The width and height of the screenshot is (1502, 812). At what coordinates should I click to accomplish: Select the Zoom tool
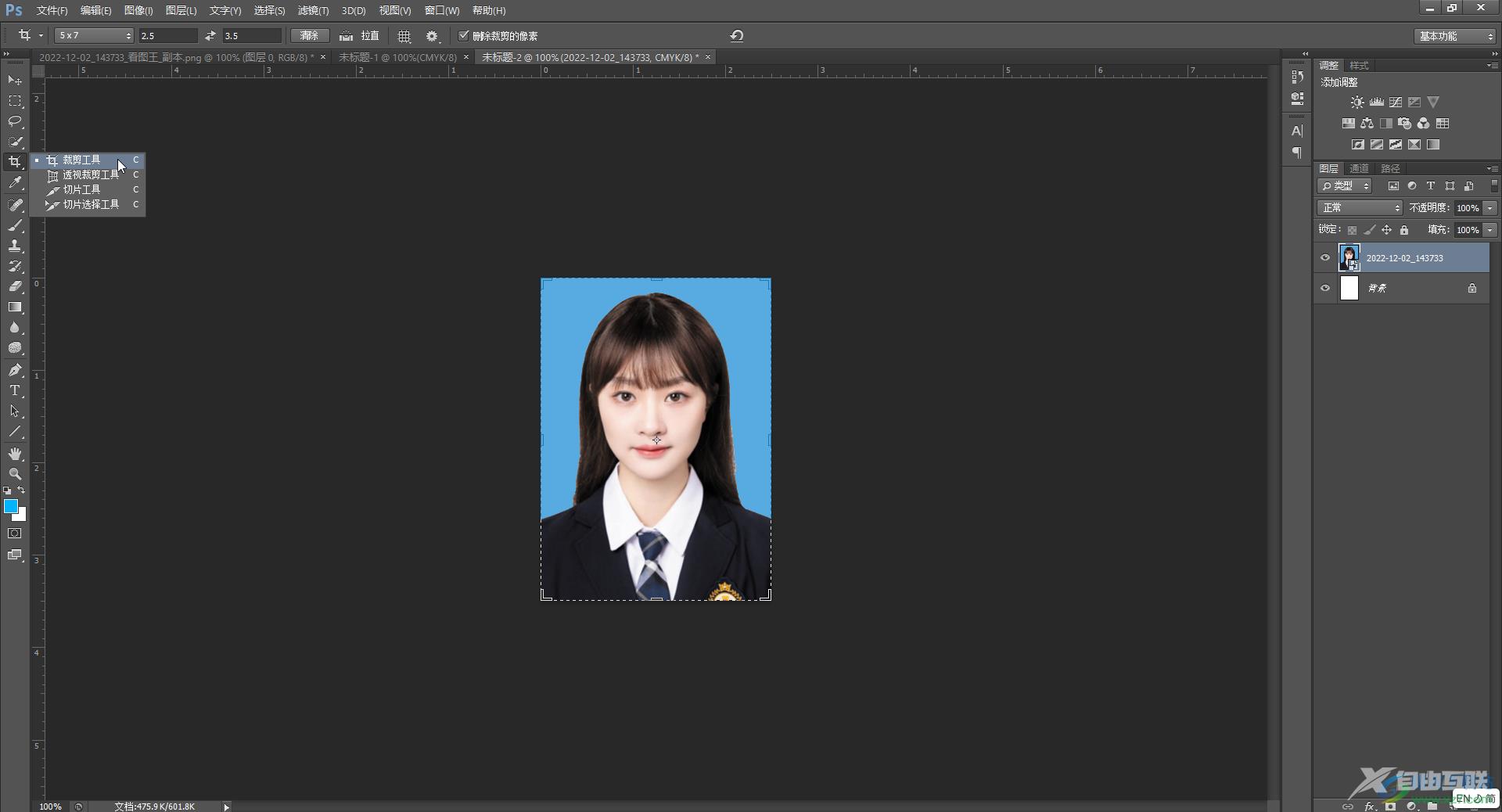(x=15, y=474)
